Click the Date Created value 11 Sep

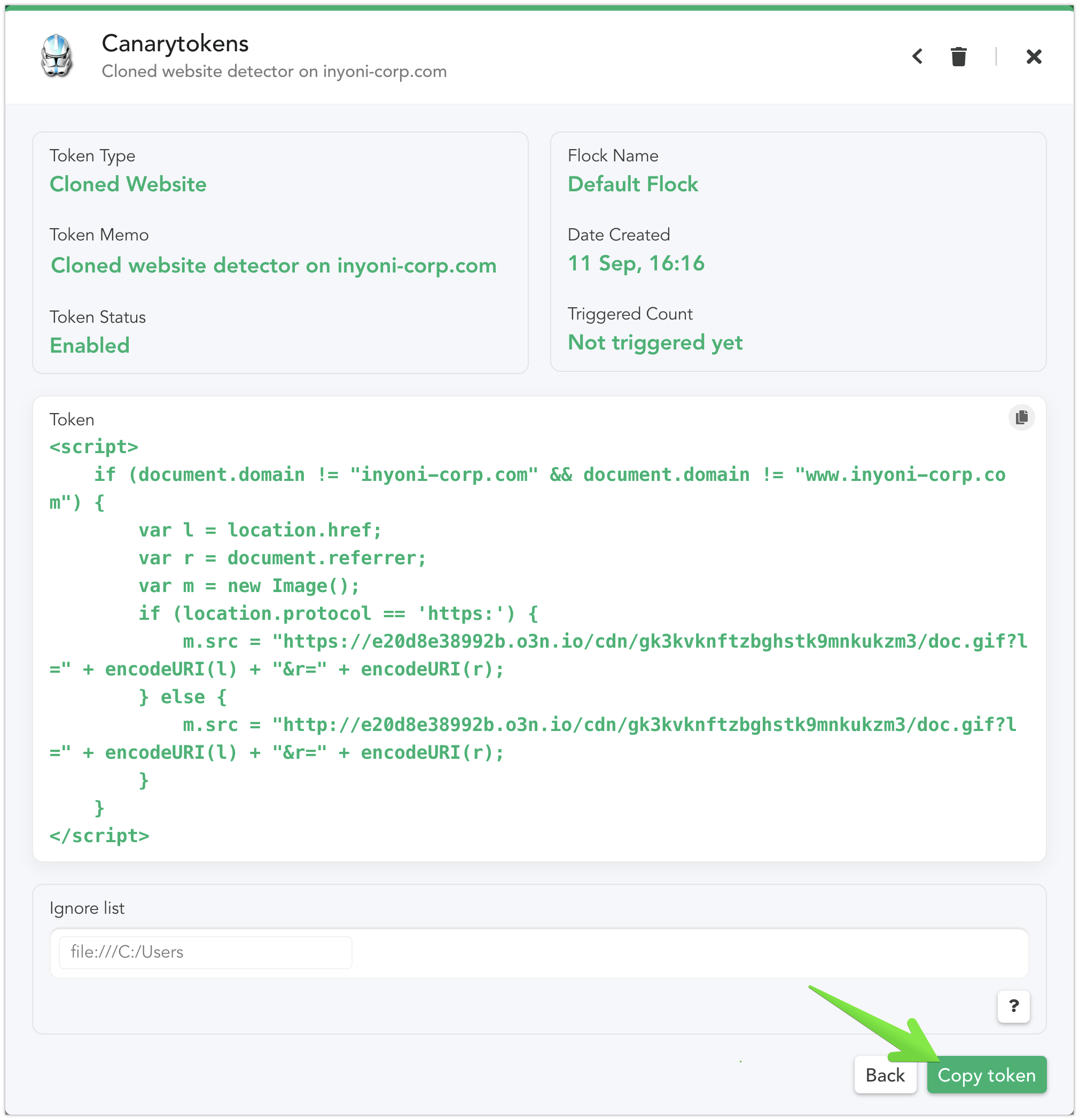636,263
